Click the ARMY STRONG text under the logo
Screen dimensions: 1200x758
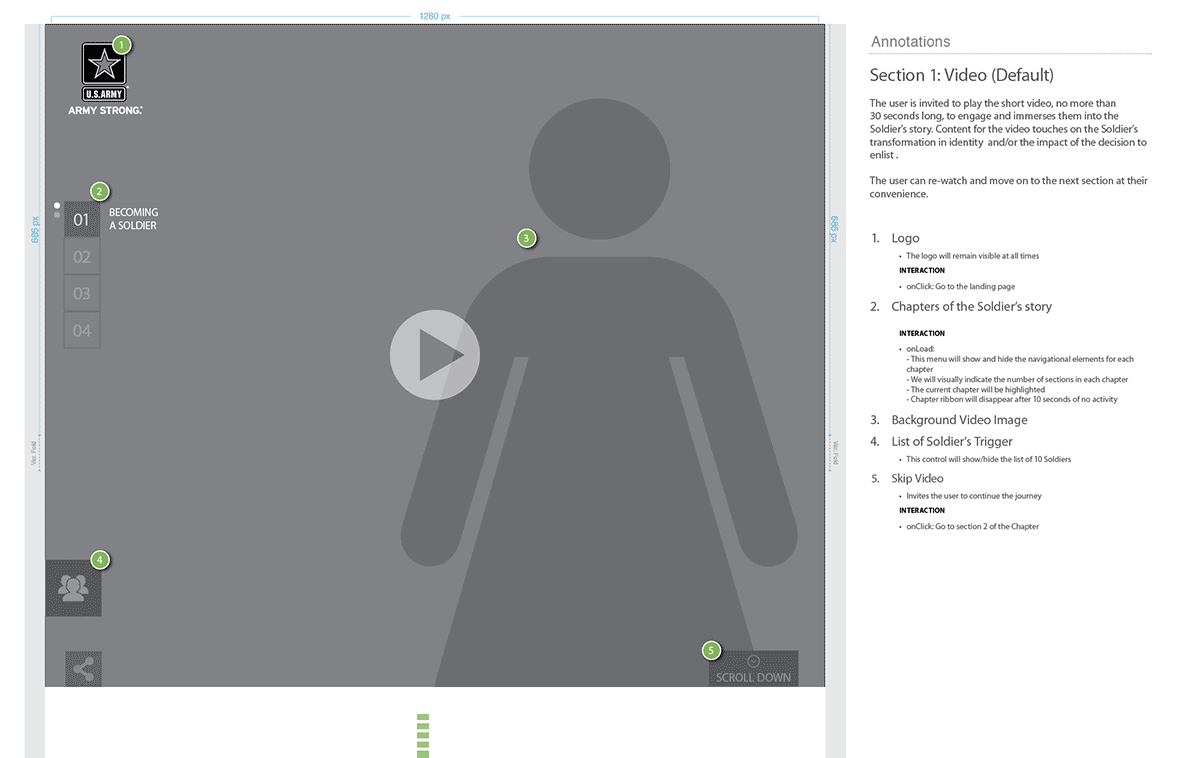coord(104,110)
